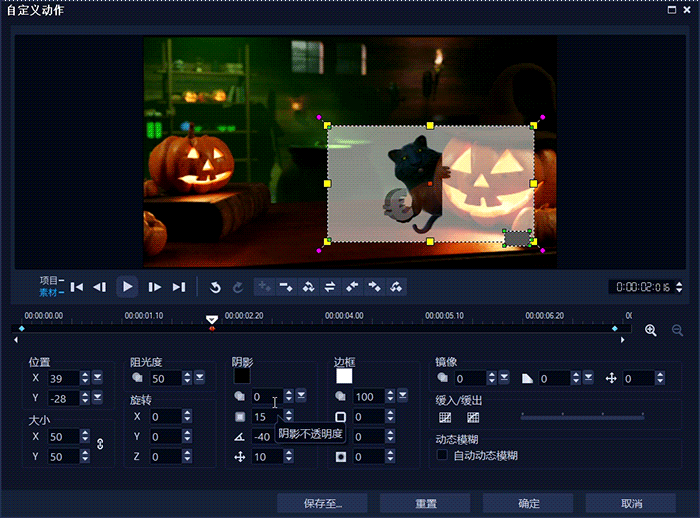Open the 阻光度 value slider dropdown

pyautogui.click(x=200, y=378)
